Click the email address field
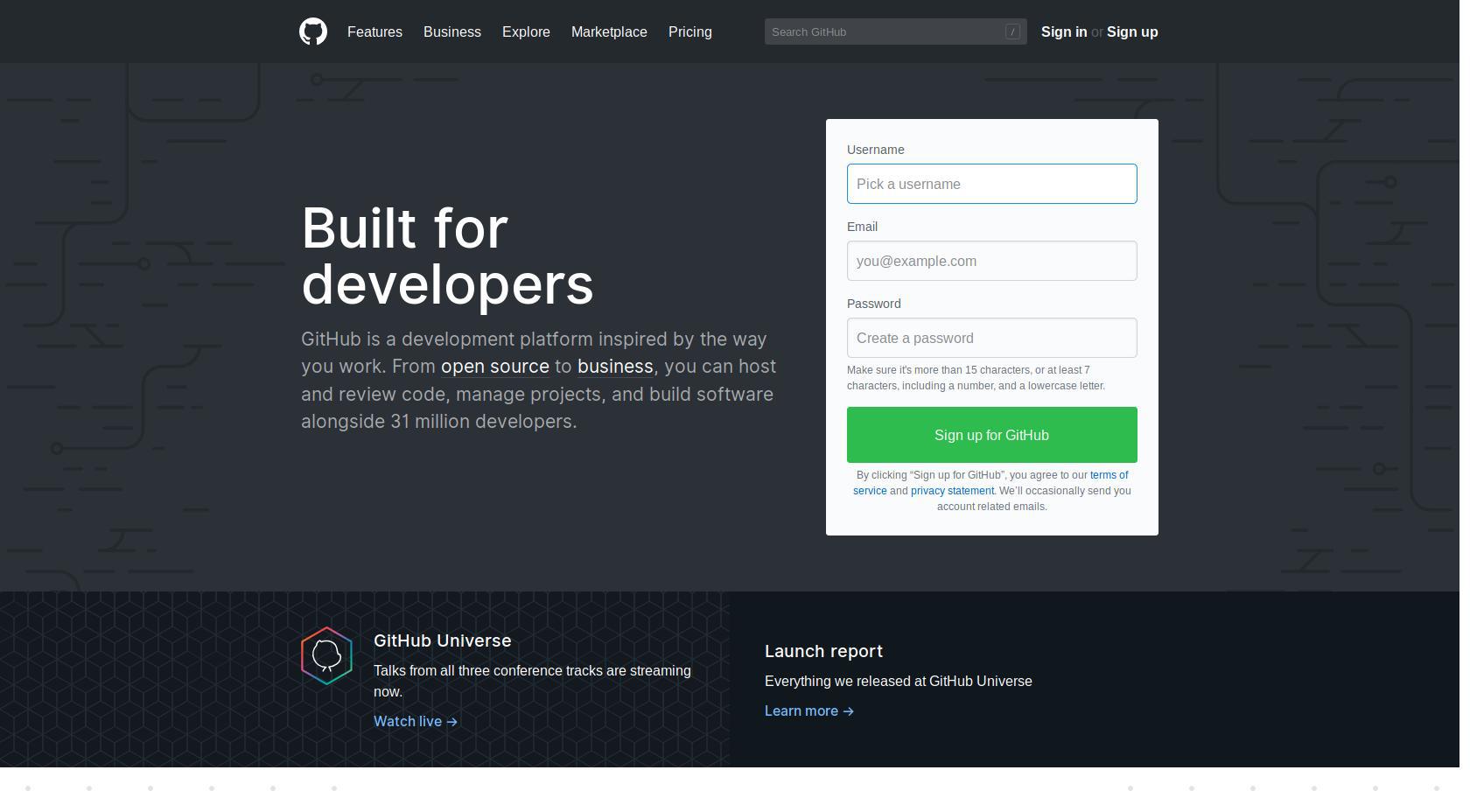The image size is (1470, 812). [991, 261]
